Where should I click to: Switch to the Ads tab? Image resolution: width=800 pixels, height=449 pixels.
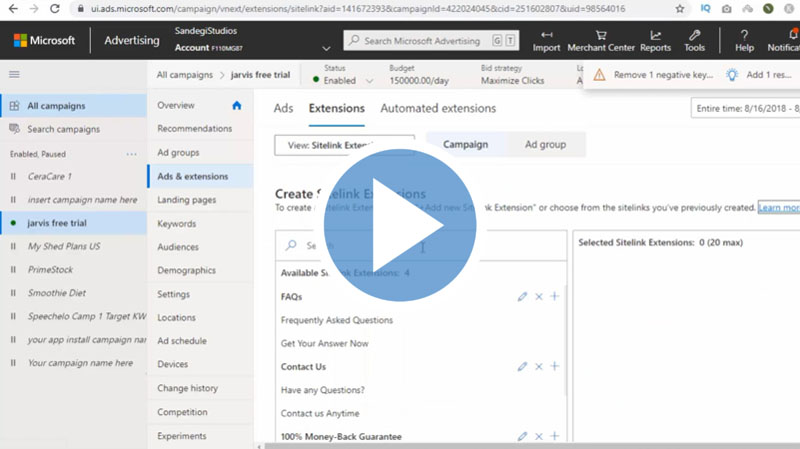pyautogui.click(x=283, y=108)
